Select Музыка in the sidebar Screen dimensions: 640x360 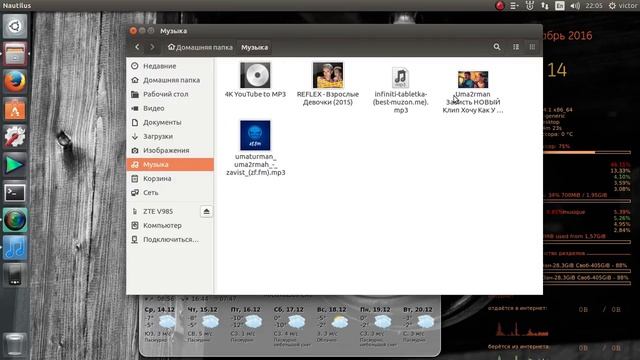(170, 164)
